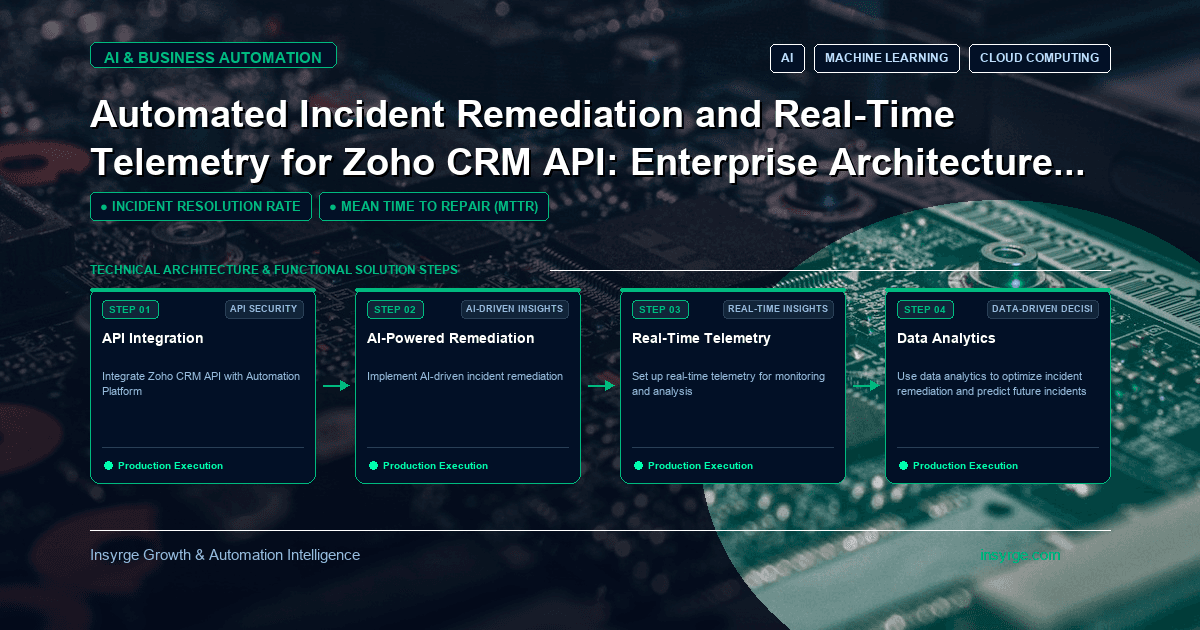Click the green status dot in API Integration card
The height and width of the screenshot is (630, 1200).
[x=108, y=466]
